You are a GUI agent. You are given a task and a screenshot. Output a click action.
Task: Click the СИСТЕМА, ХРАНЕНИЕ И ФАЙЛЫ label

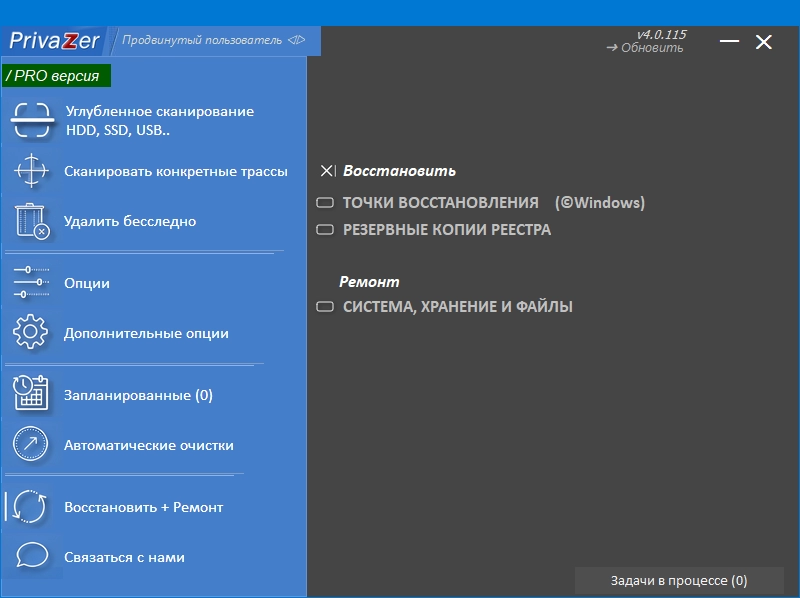tap(458, 307)
